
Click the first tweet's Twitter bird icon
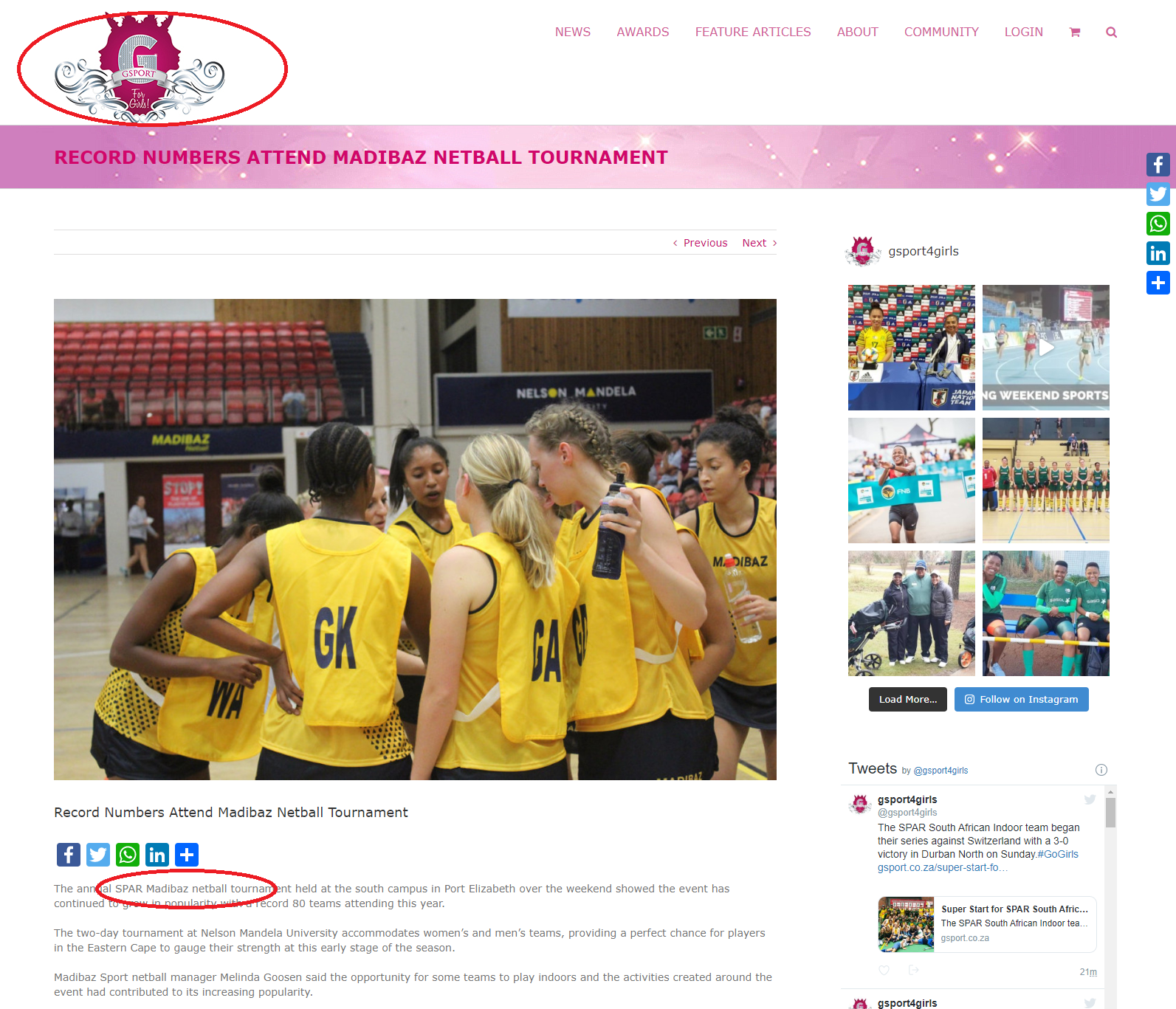click(1090, 799)
